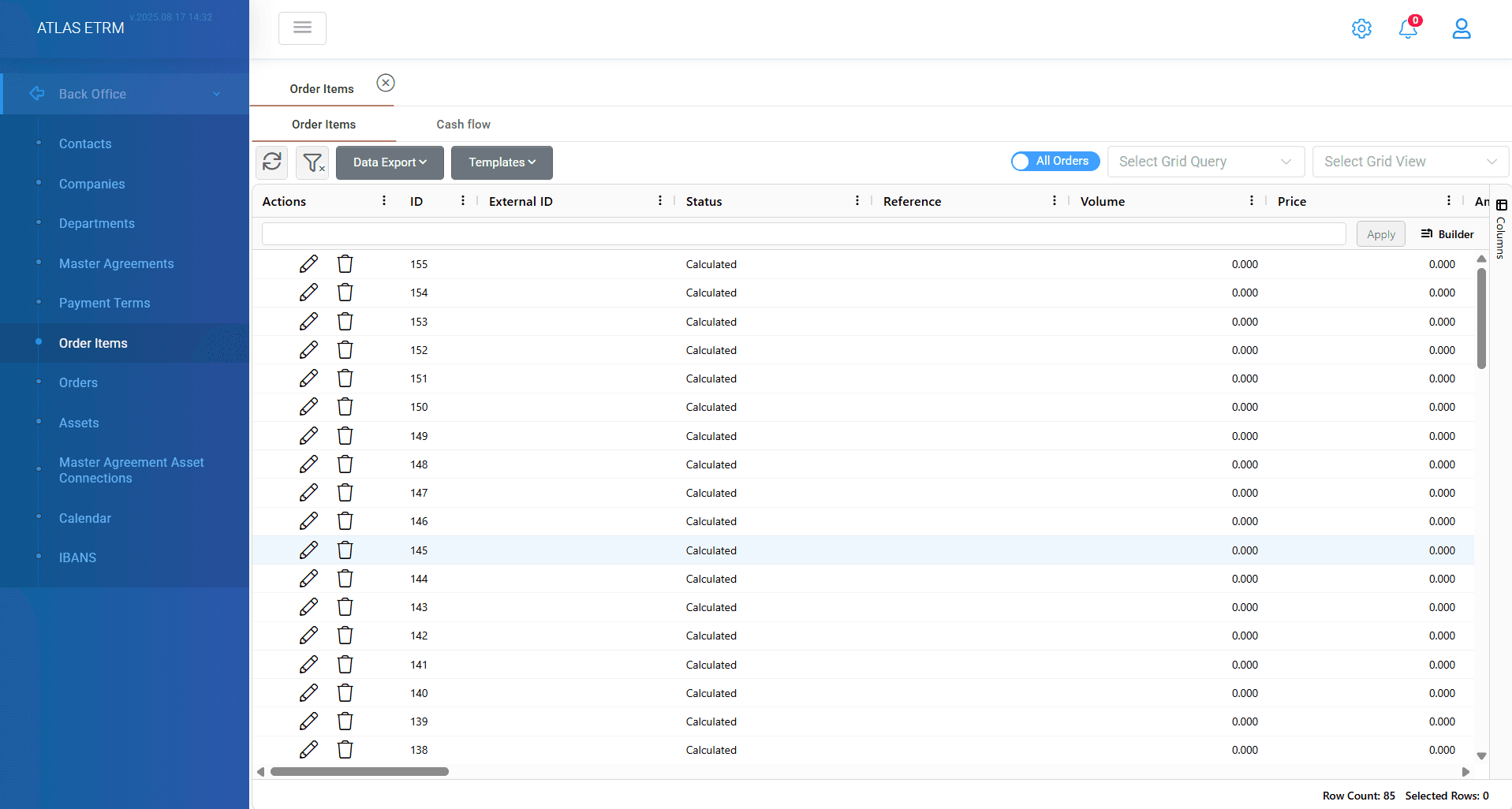This screenshot has width=1512, height=809.
Task: Open Contacts in the sidebar
Action: tap(85, 144)
